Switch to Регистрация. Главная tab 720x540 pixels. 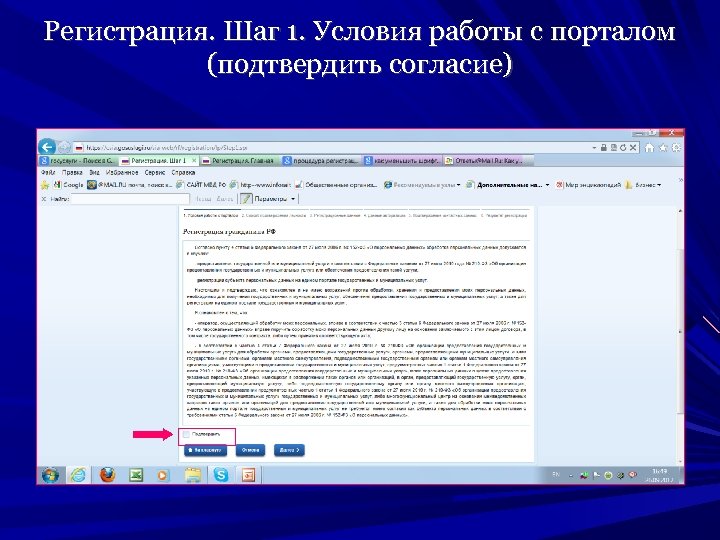[239, 161]
